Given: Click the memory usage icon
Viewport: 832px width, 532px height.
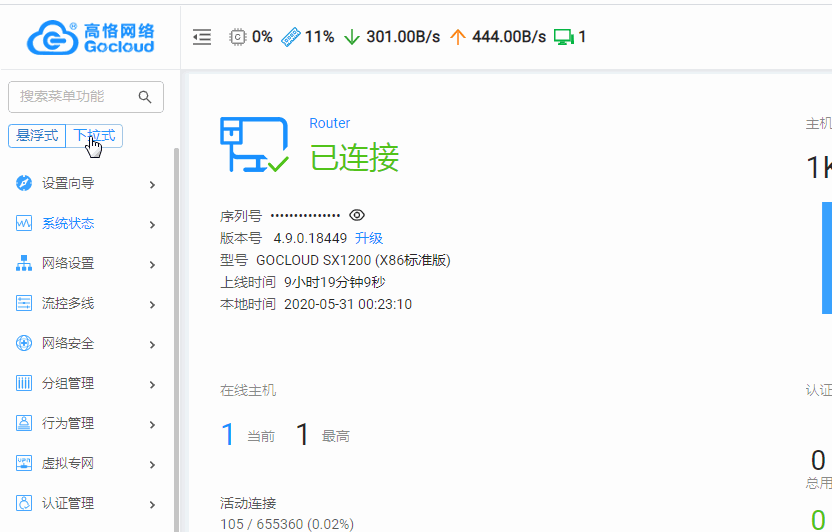Looking at the screenshot, I should coord(291,37).
